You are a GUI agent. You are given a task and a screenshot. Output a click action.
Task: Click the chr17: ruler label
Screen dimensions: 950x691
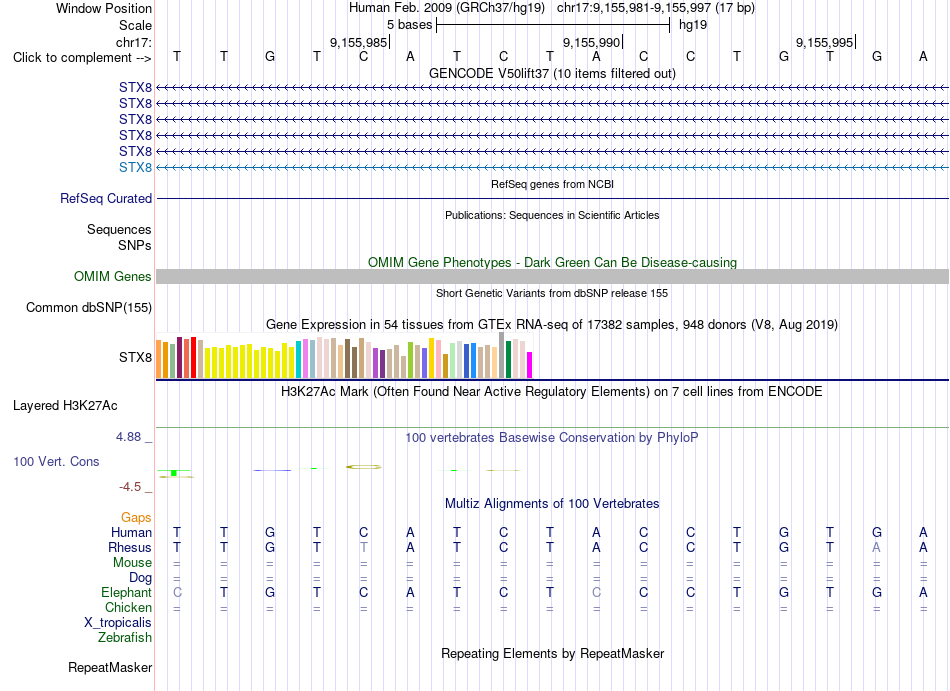coord(134,42)
